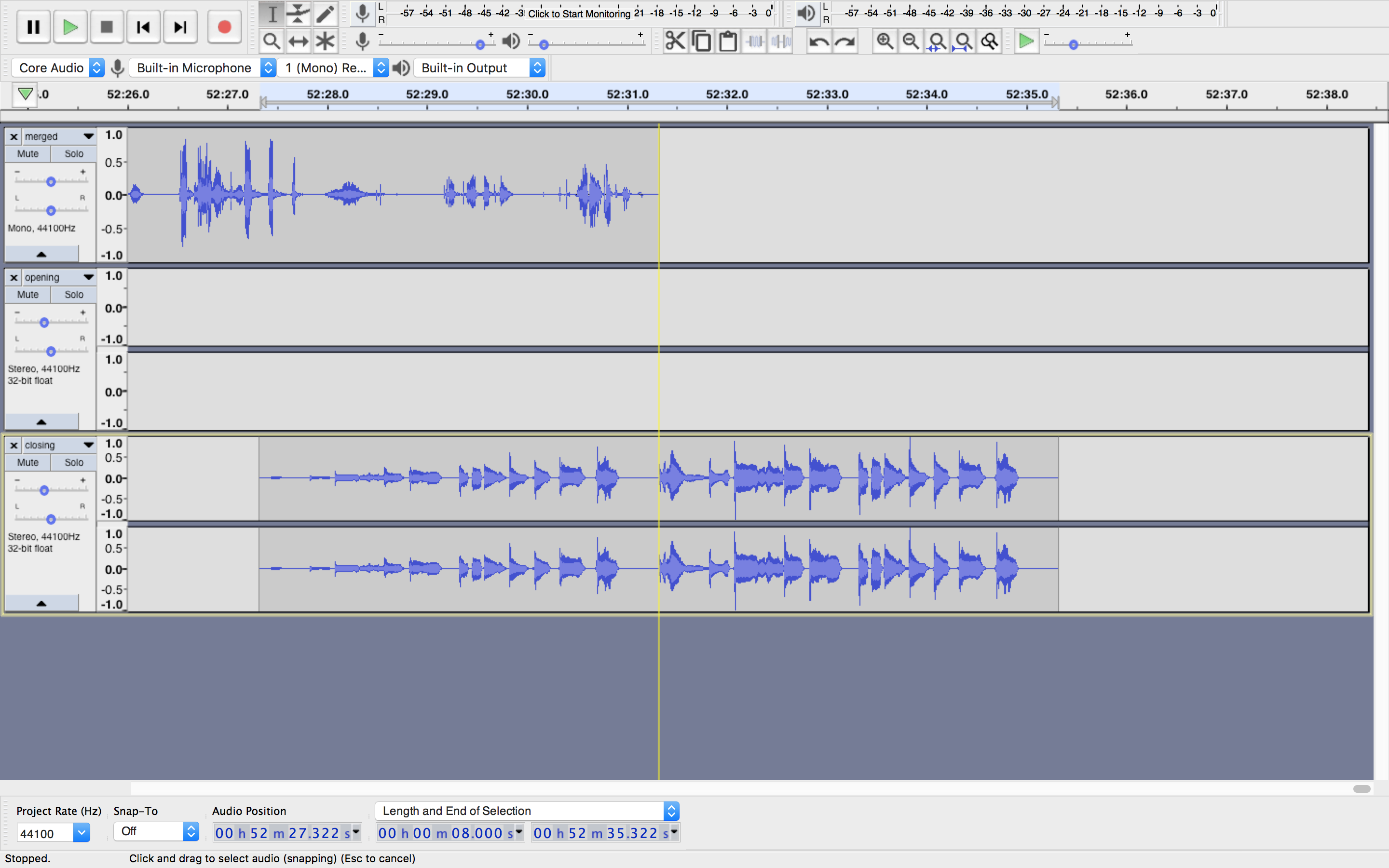Select the Time Shift tool

(298, 41)
